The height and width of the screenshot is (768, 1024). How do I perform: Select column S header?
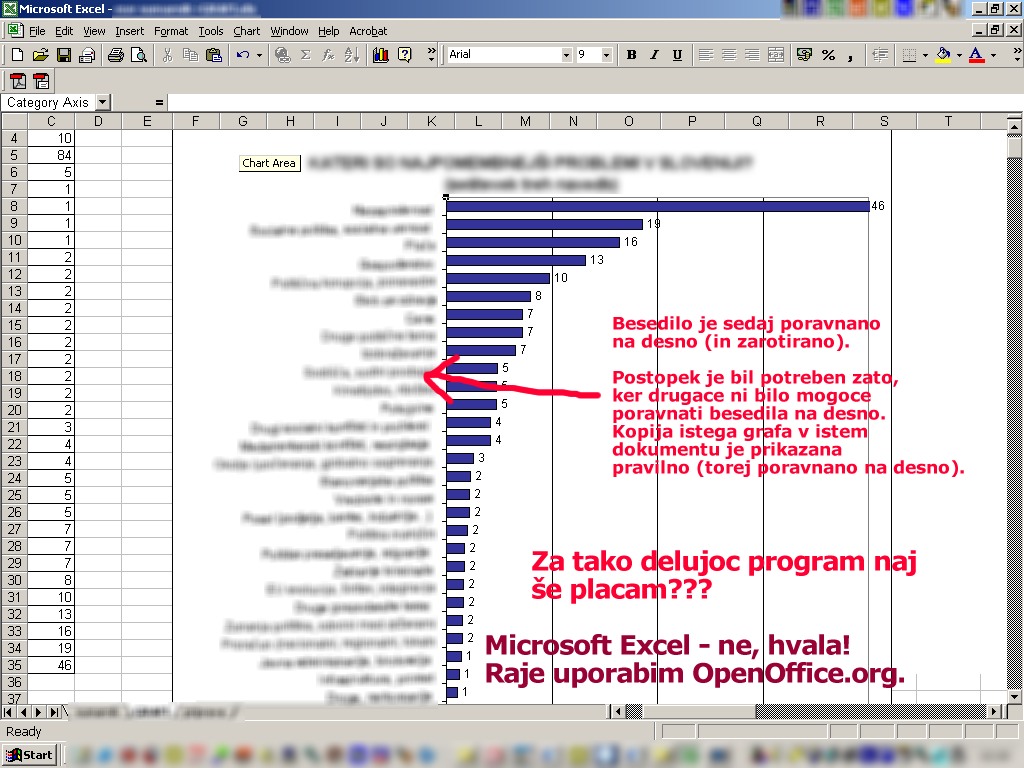(884, 121)
